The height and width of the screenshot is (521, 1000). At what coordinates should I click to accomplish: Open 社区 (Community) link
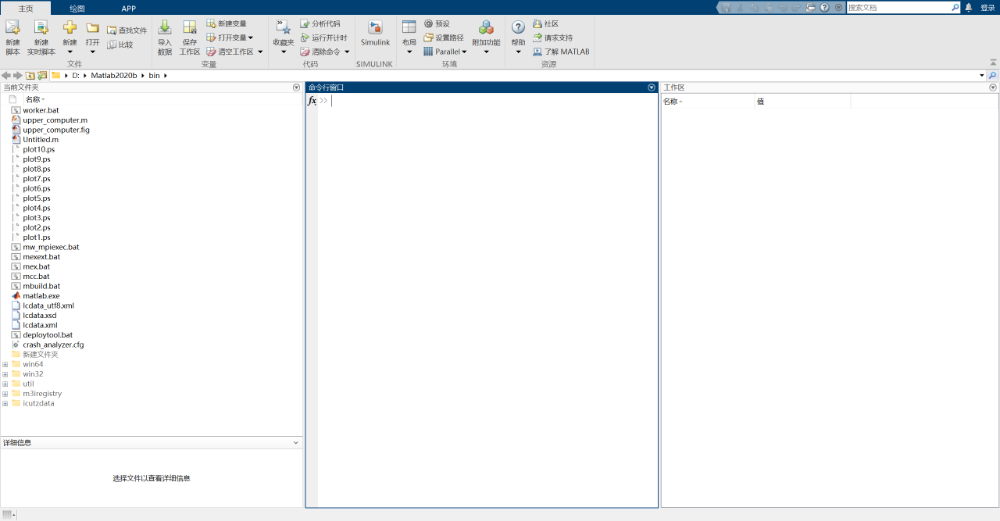[545, 24]
